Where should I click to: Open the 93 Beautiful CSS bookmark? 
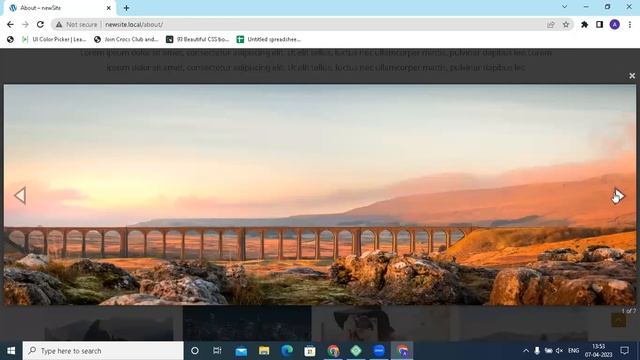point(198,39)
